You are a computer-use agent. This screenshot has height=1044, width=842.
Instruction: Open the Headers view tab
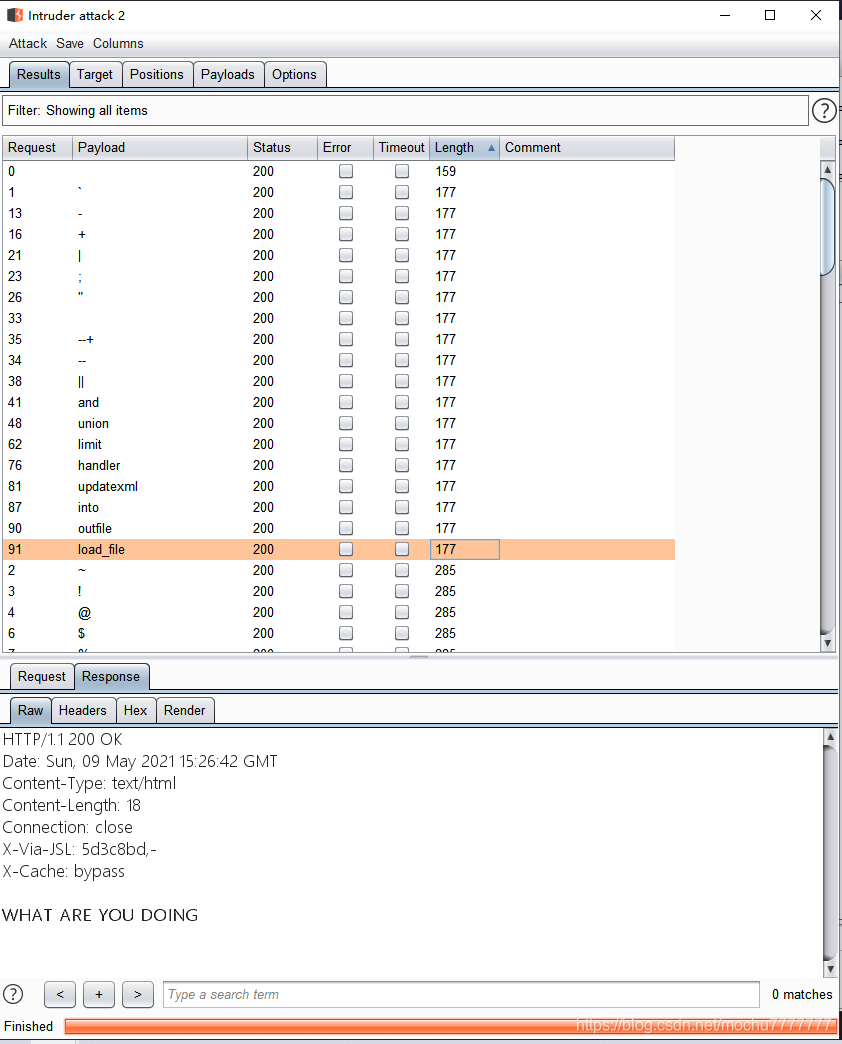pos(83,710)
